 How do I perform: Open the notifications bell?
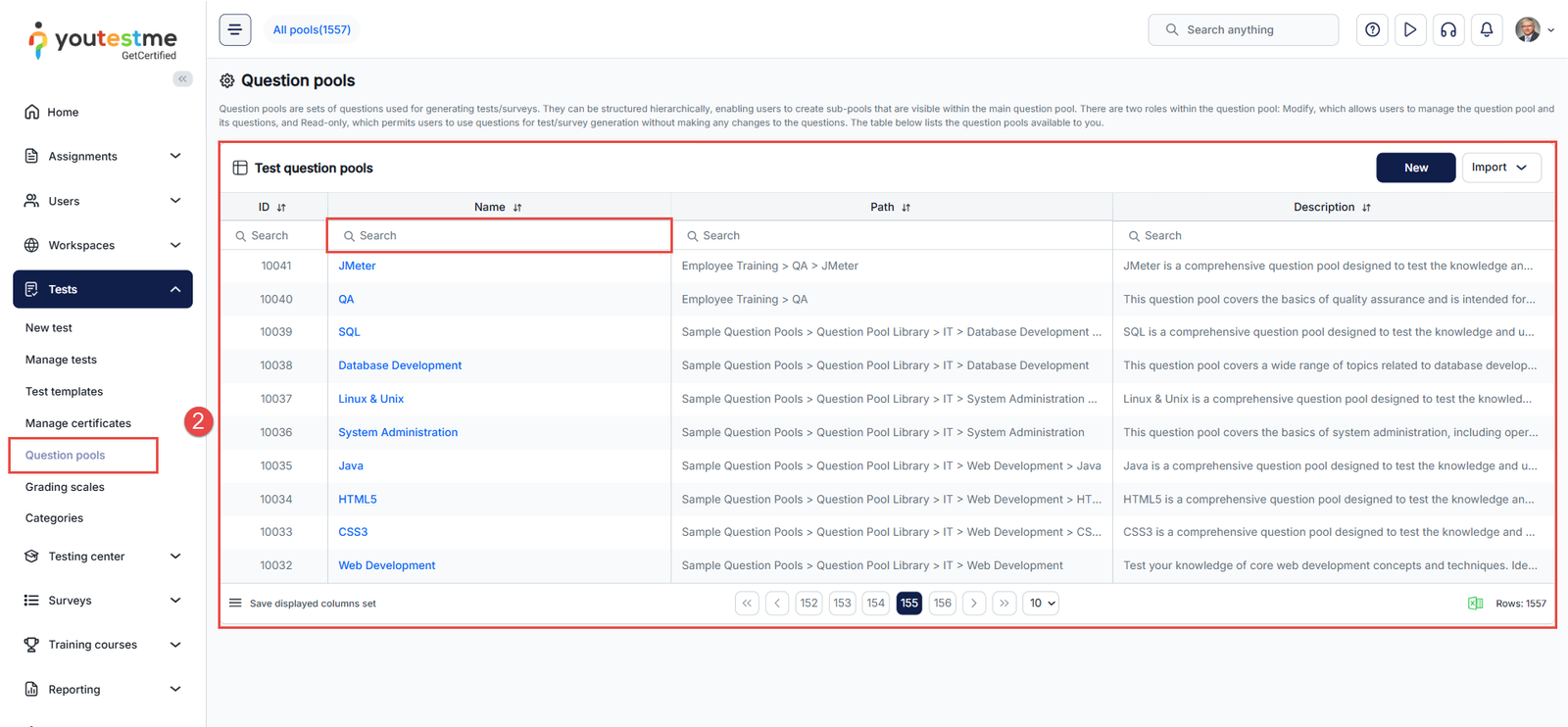[1487, 29]
